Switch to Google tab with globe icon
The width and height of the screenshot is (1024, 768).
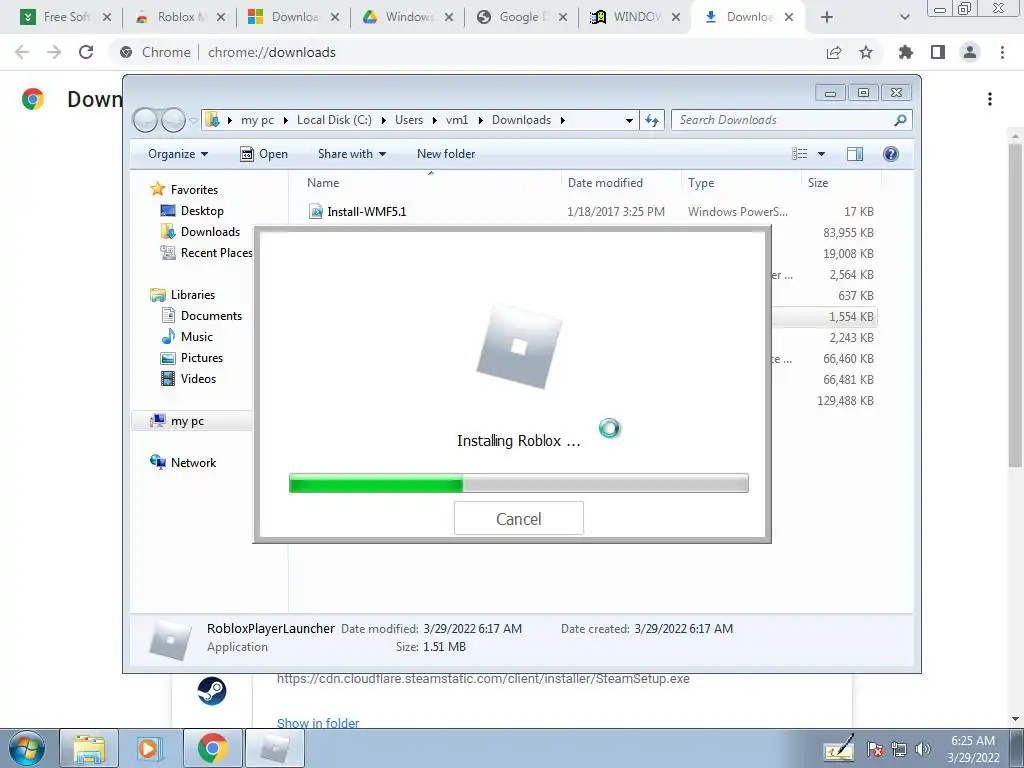(520, 18)
